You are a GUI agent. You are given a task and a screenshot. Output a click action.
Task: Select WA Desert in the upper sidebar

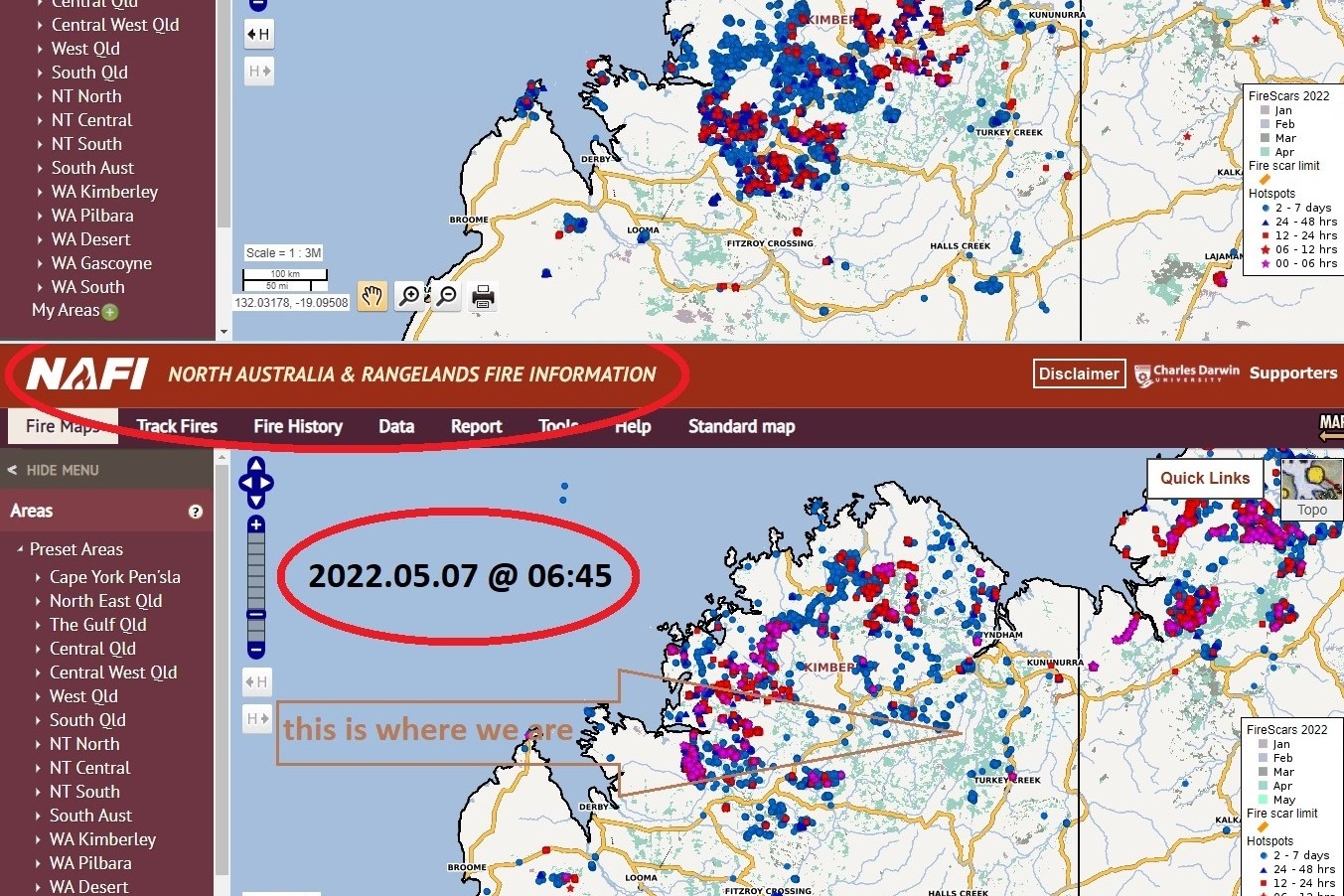90,239
